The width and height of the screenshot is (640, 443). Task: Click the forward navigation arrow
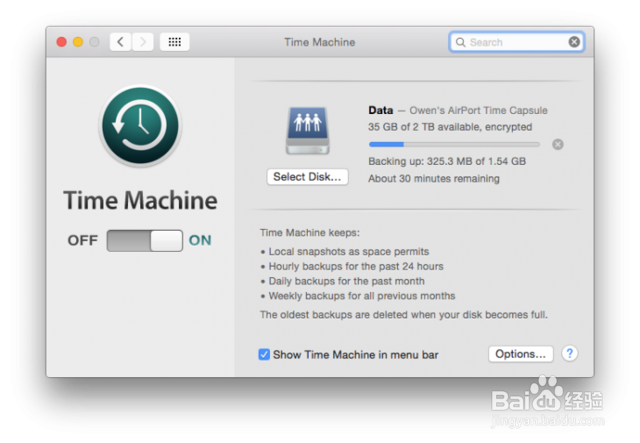tap(142, 42)
